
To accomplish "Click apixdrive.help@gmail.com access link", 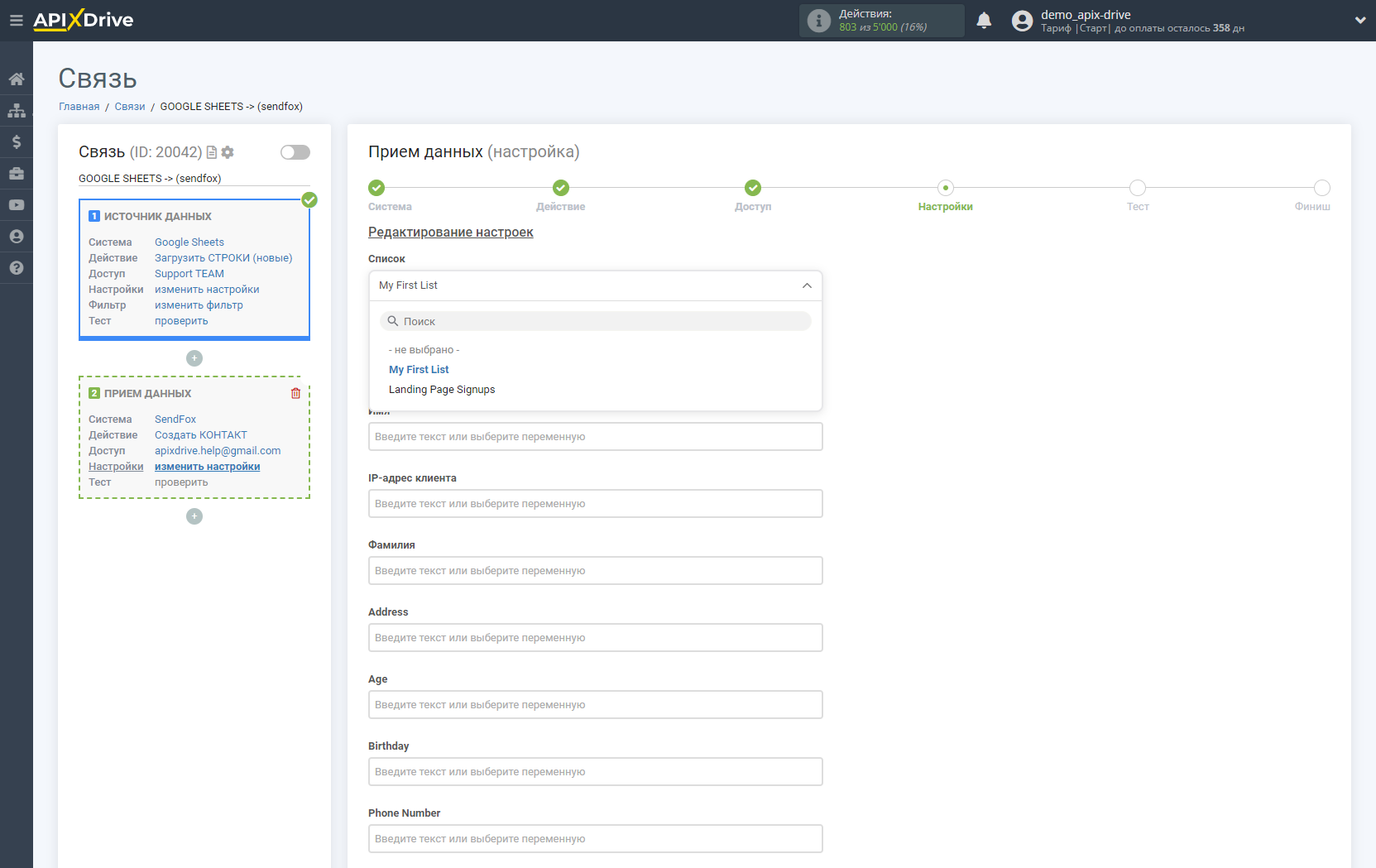I will tap(218, 451).
